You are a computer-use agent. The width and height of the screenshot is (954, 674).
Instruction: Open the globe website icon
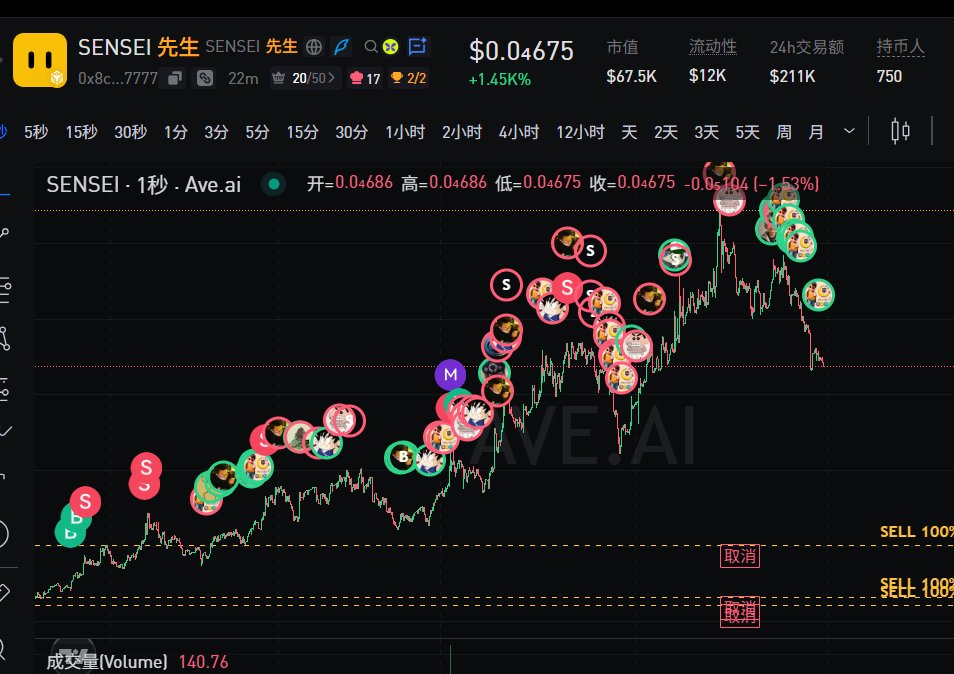(314, 47)
